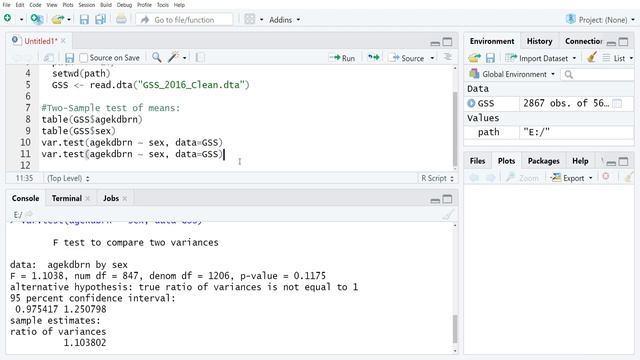Switch to the Terminal tab
The width and height of the screenshot is (640, 360).
[x=67, y=198]
